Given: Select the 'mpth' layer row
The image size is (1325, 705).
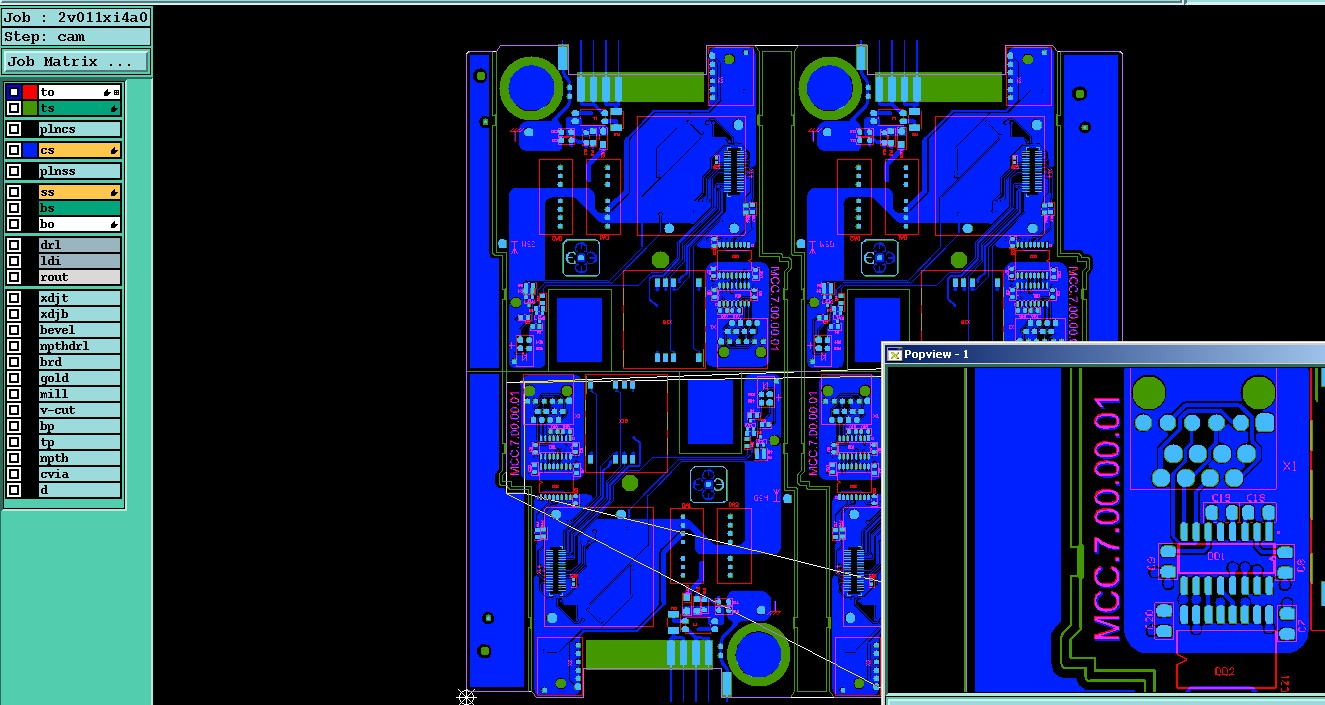Looking at the screenshot, I should coord(80,458).
